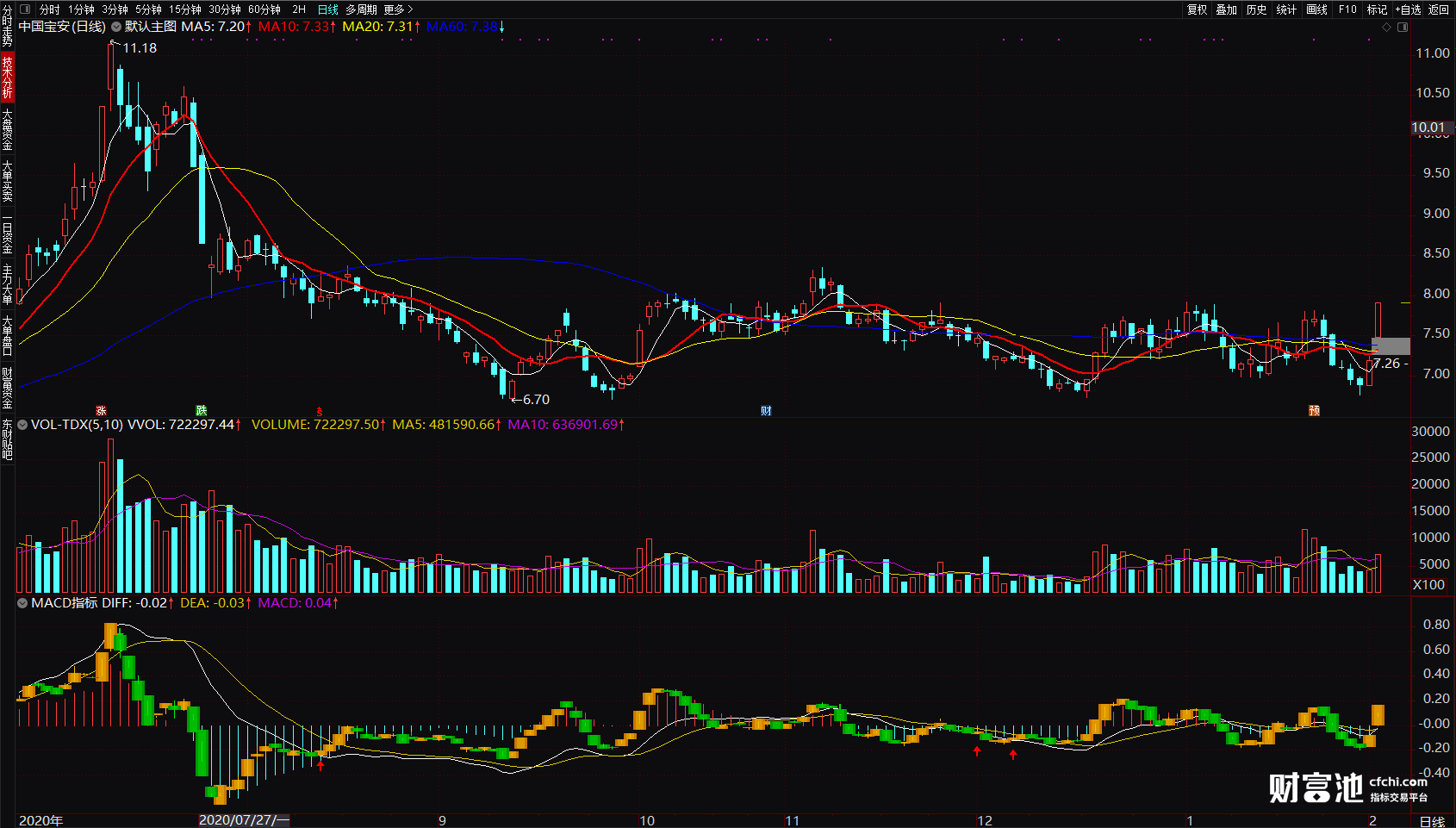Click the 2020/07/27 date label on time axis
The height and width of the screenshot is (828, 1456).
244,820
